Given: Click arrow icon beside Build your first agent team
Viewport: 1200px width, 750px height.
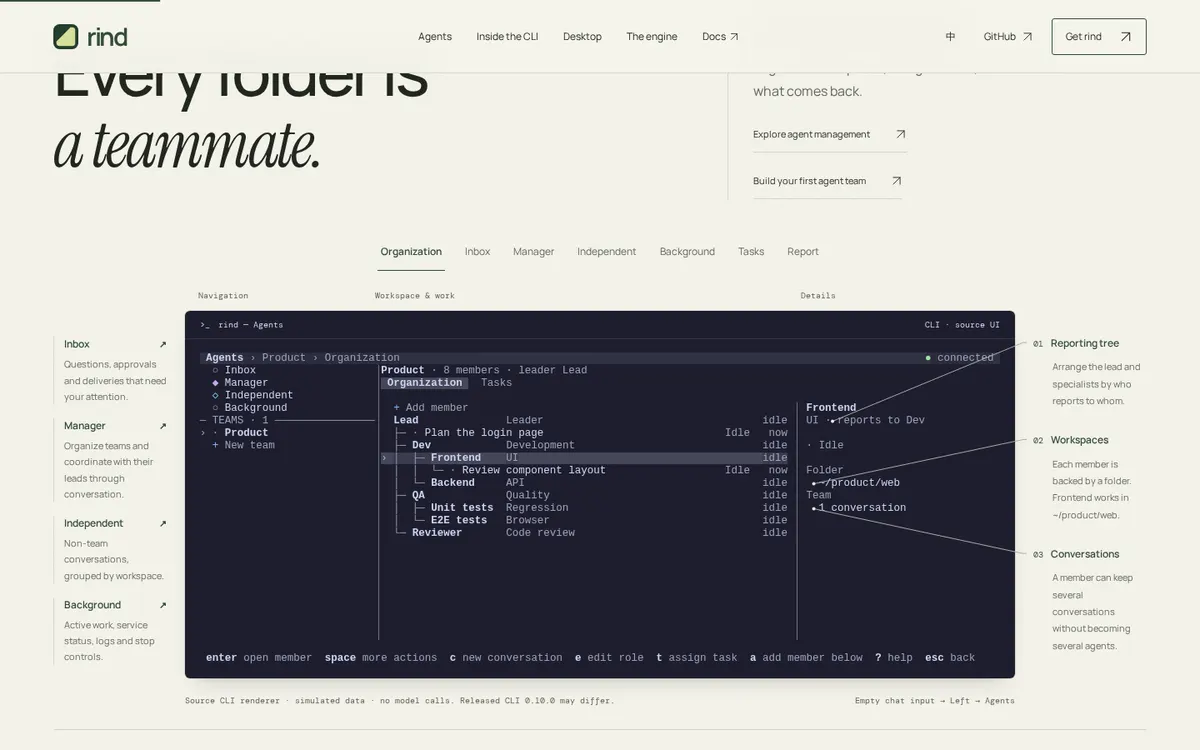Looking at the screenshot, I should point(896,181).
